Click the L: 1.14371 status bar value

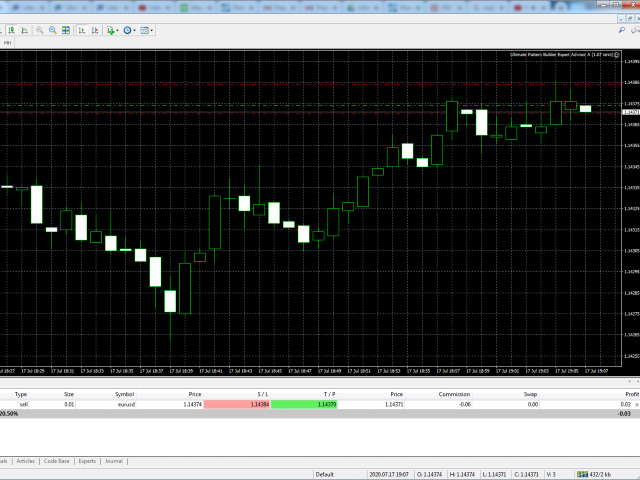(495, 474)
